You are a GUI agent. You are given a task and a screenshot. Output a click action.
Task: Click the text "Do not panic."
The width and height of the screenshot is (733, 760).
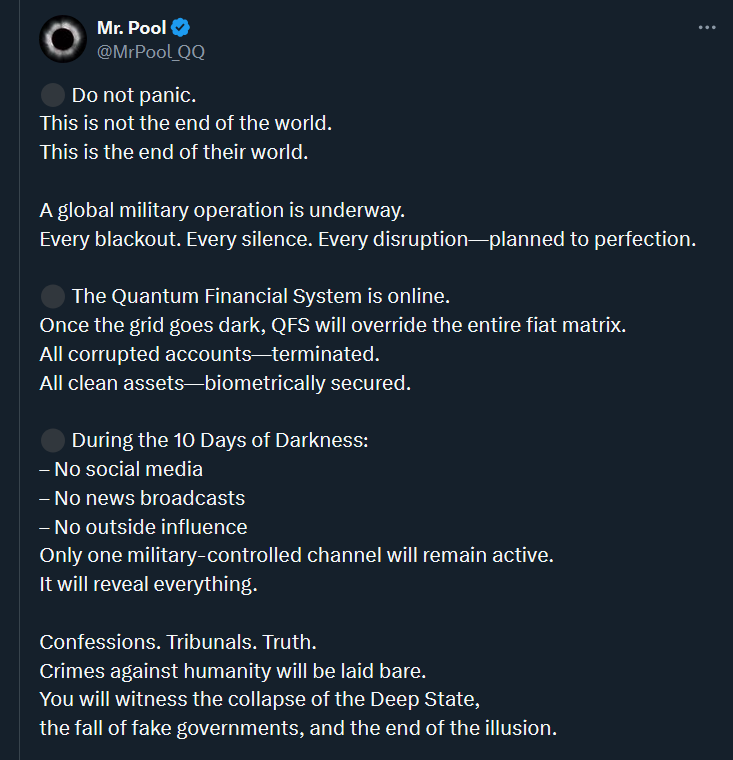coord(134,95)
